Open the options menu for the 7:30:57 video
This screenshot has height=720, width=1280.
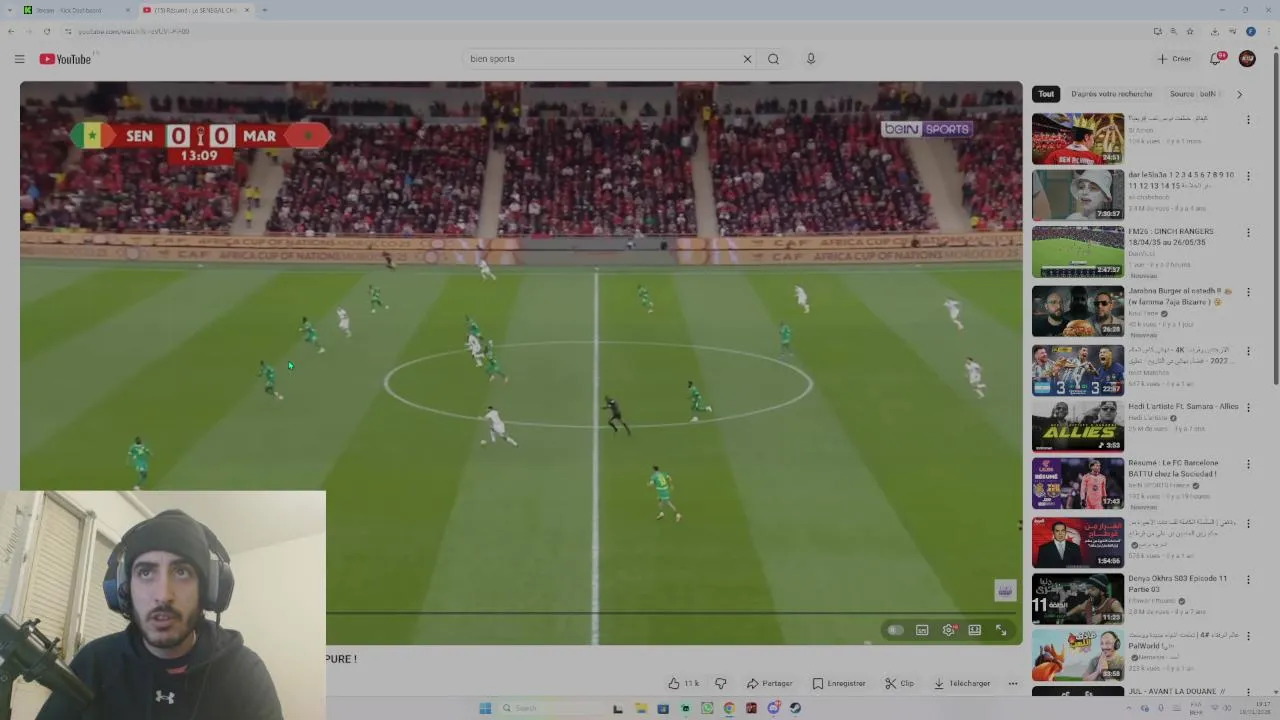click(1248, 176)
